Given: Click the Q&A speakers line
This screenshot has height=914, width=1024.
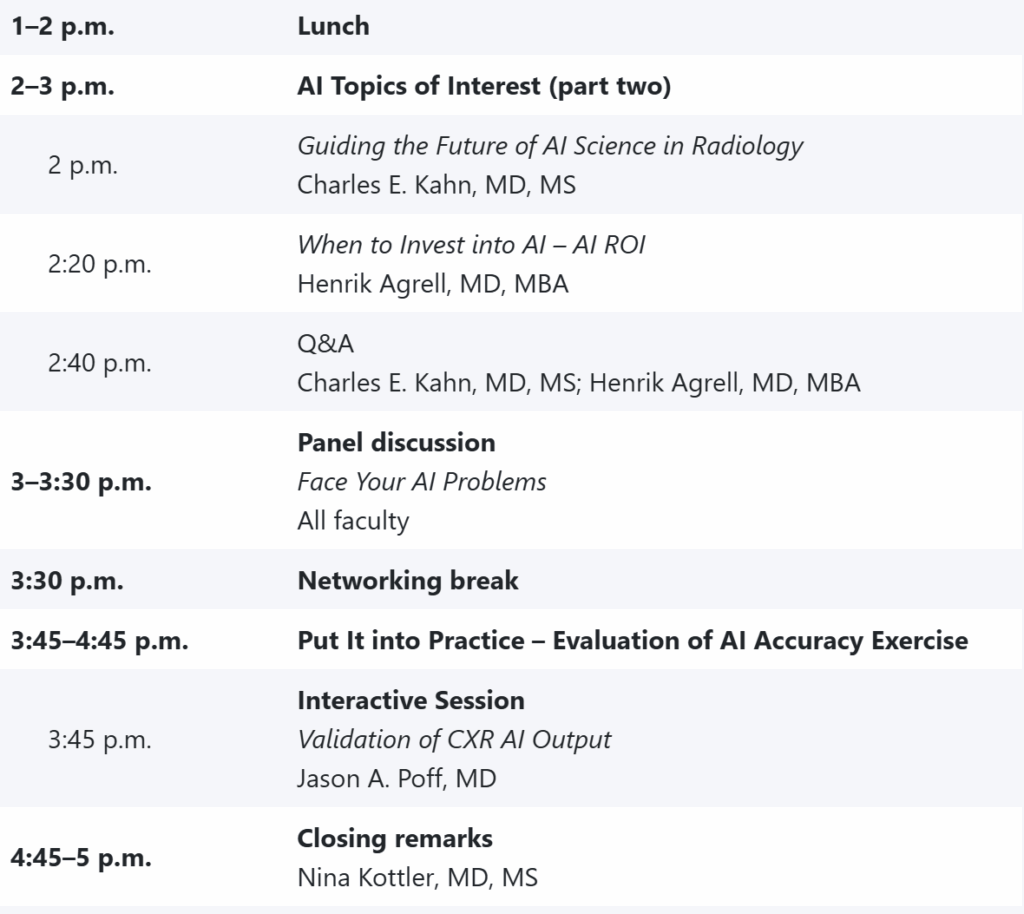Looking at the screenshot, I should (x=578, y=383).
